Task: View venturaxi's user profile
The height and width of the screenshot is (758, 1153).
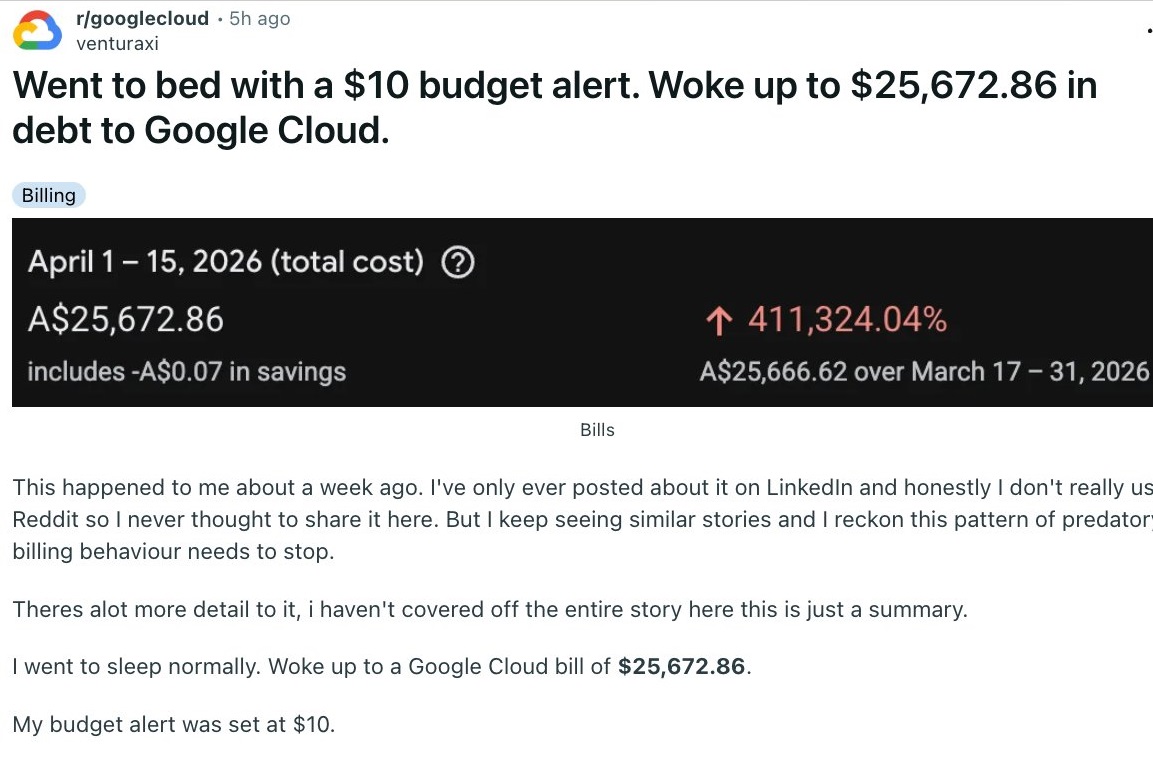Action: [x=117, y=43]
